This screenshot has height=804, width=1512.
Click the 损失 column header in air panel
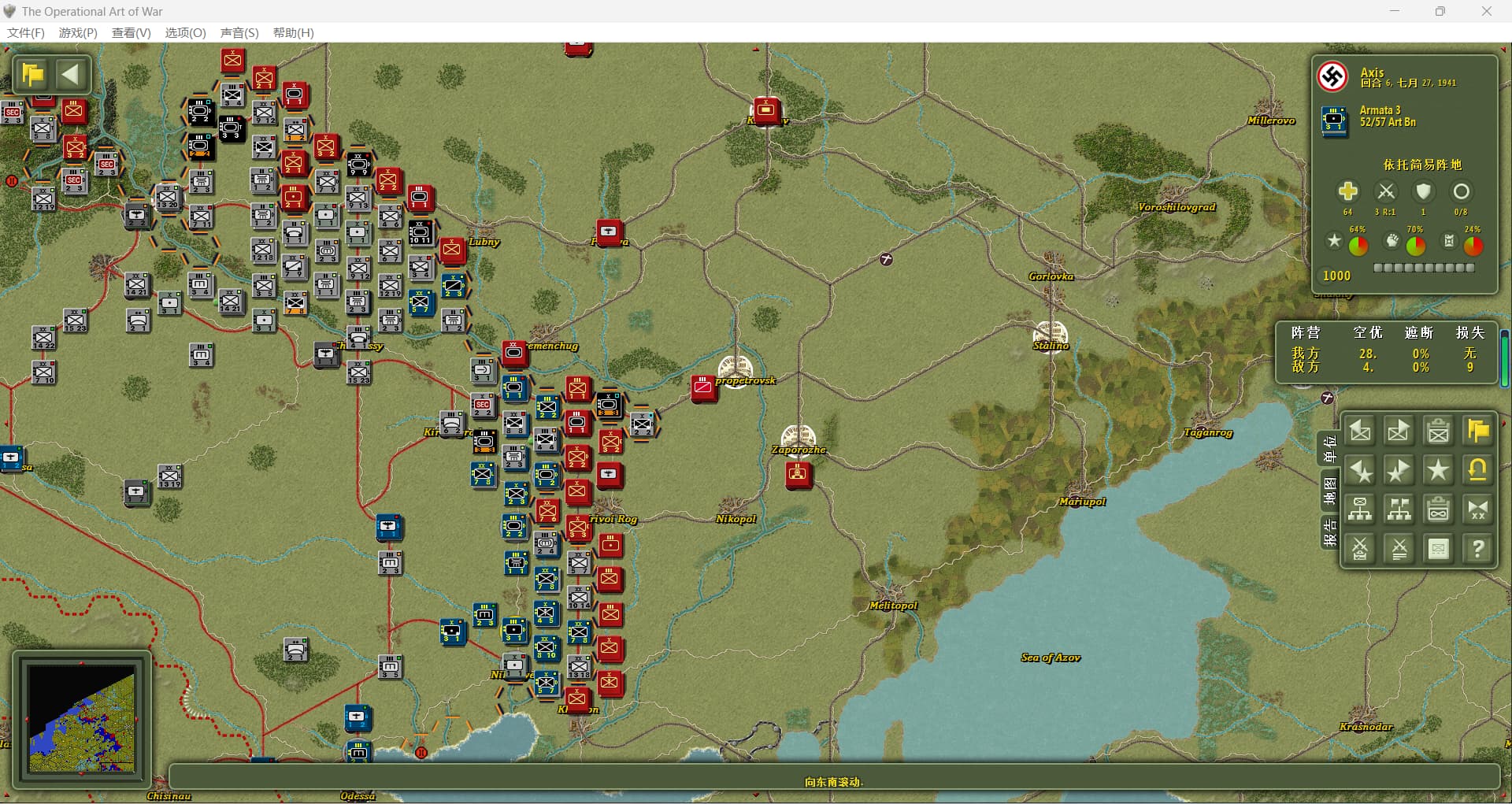(x=1469, y=332)
